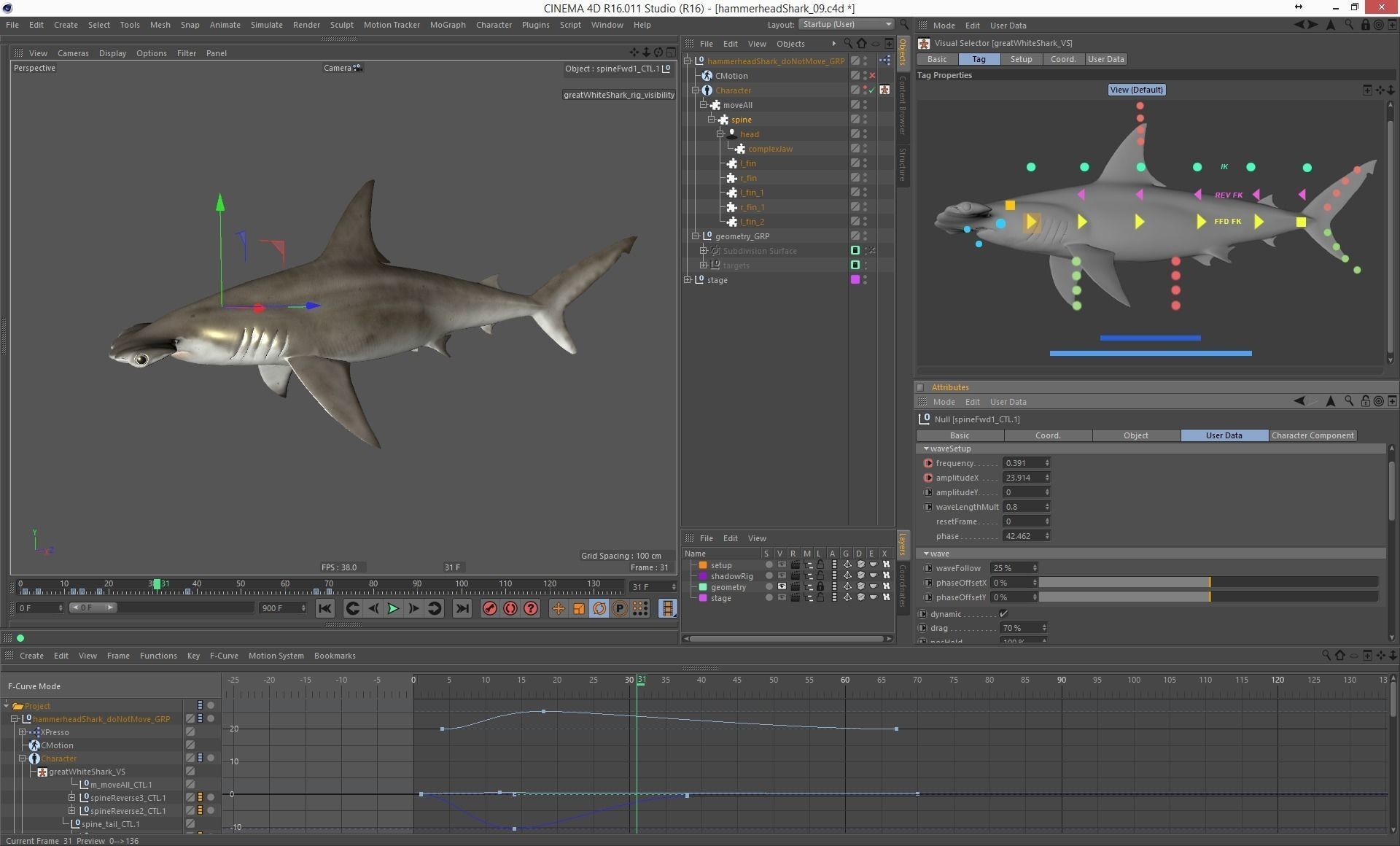Click the Visual Selector tag on Character
This screenshot has width=1400, height=846.
(x=884, y=90)
